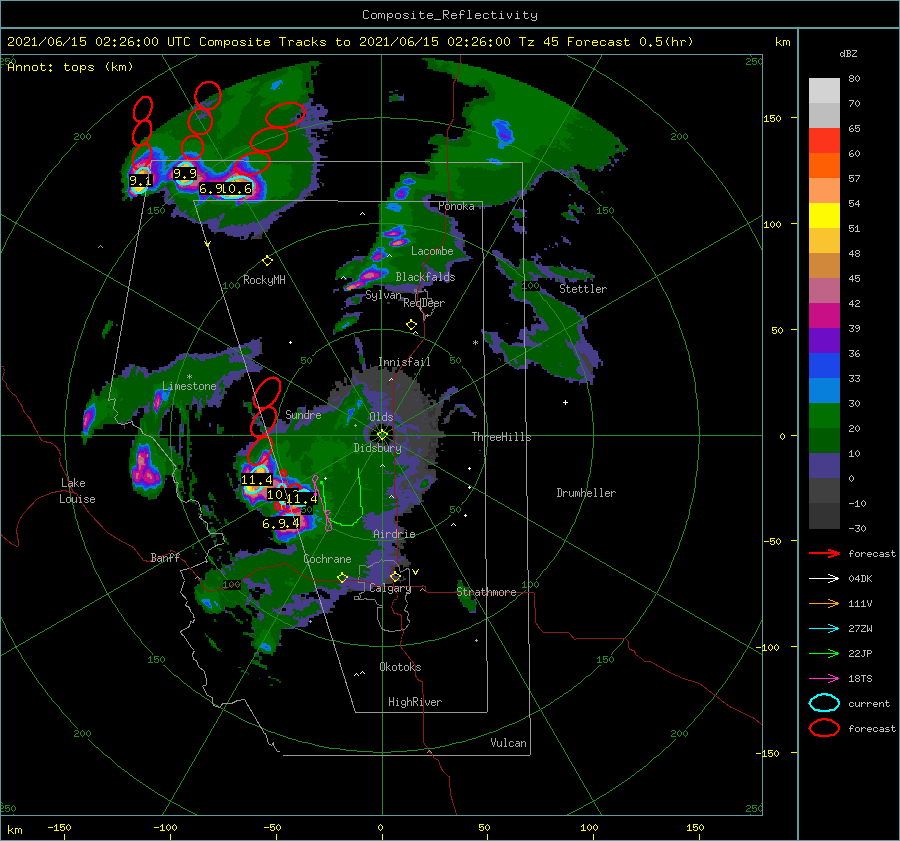Click the HighRiver town label
Screen dimensions: 900x841
coord(415,702)
